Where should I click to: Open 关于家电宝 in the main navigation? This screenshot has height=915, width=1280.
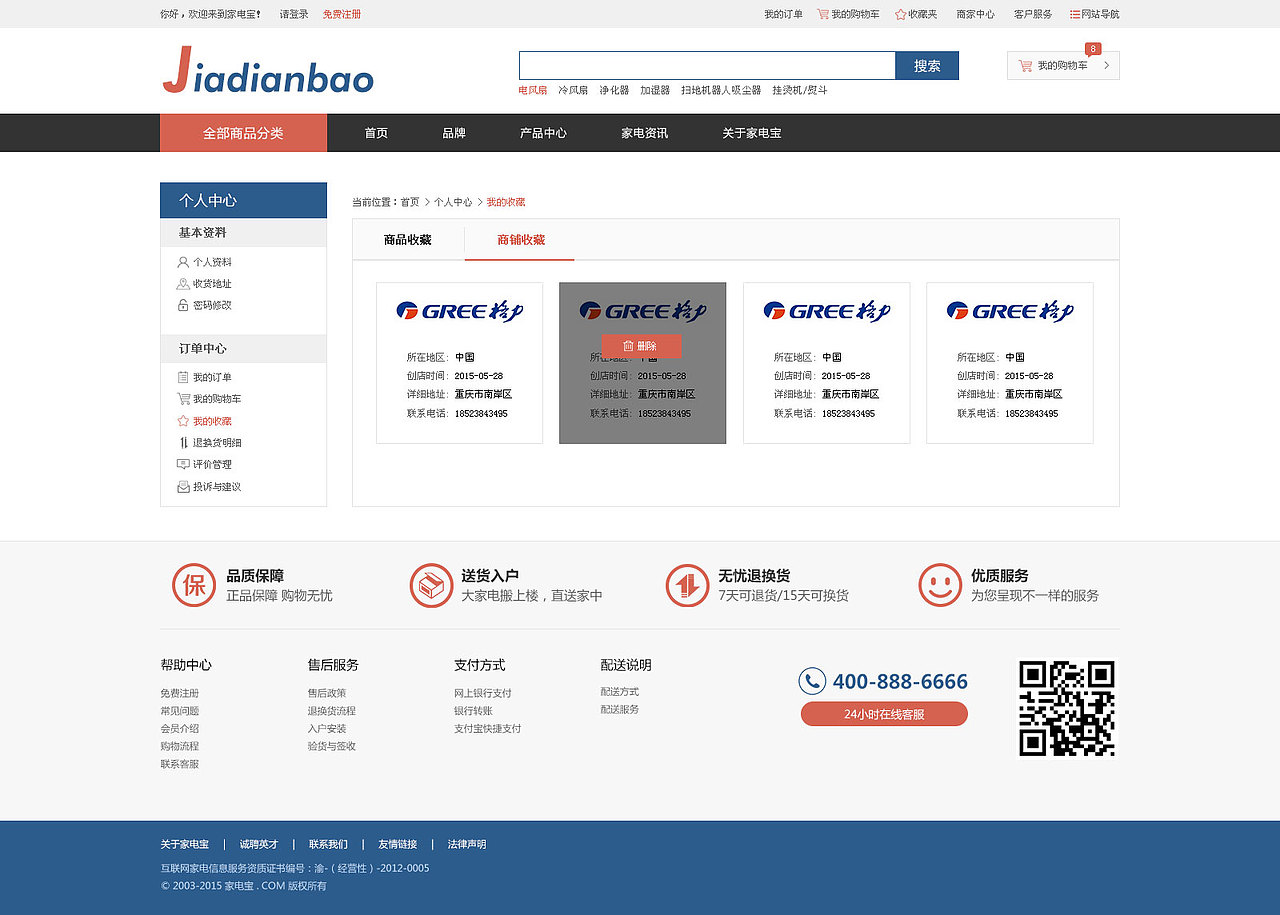(752, 133)
